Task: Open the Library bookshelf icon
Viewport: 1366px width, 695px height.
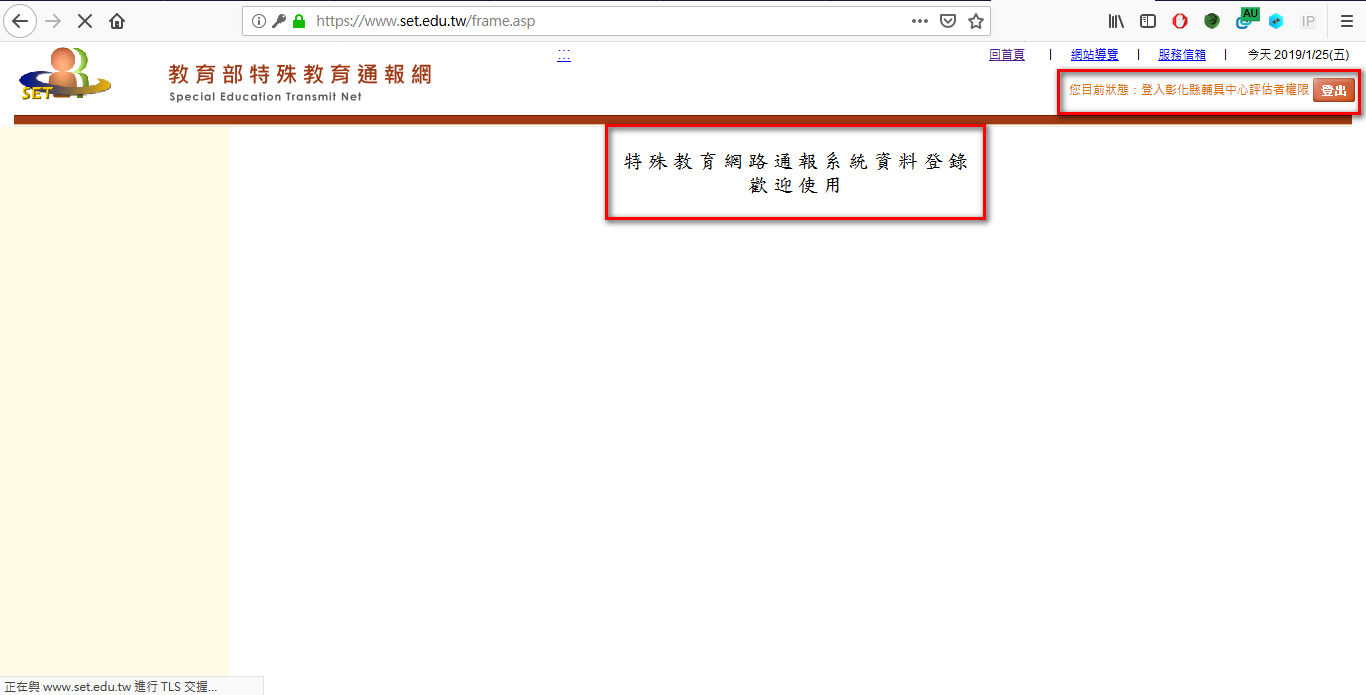Action: pos(1117,20)
